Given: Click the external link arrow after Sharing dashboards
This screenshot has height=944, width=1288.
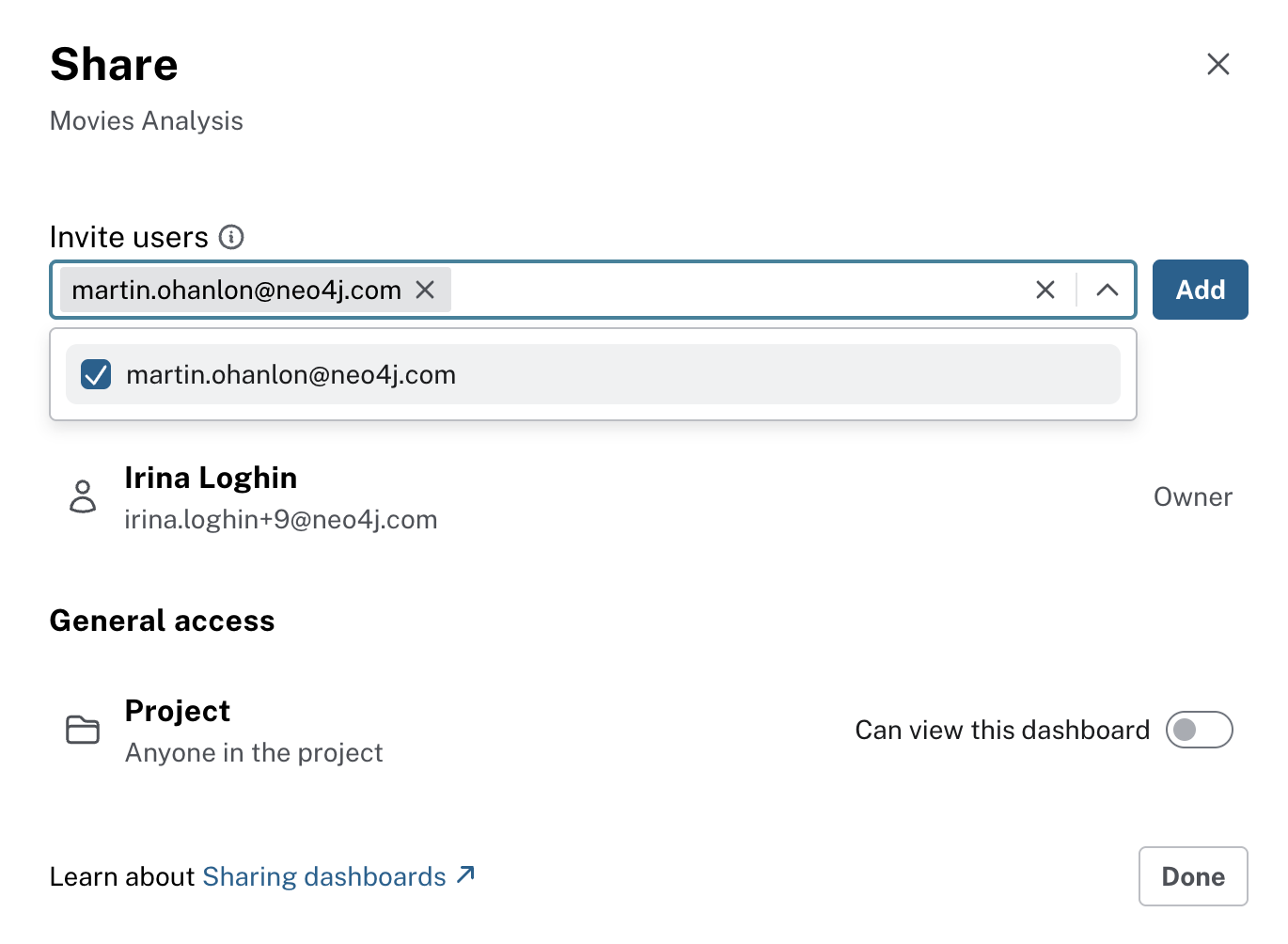Looking at the screenshot, I should click(x=464, y=875).
